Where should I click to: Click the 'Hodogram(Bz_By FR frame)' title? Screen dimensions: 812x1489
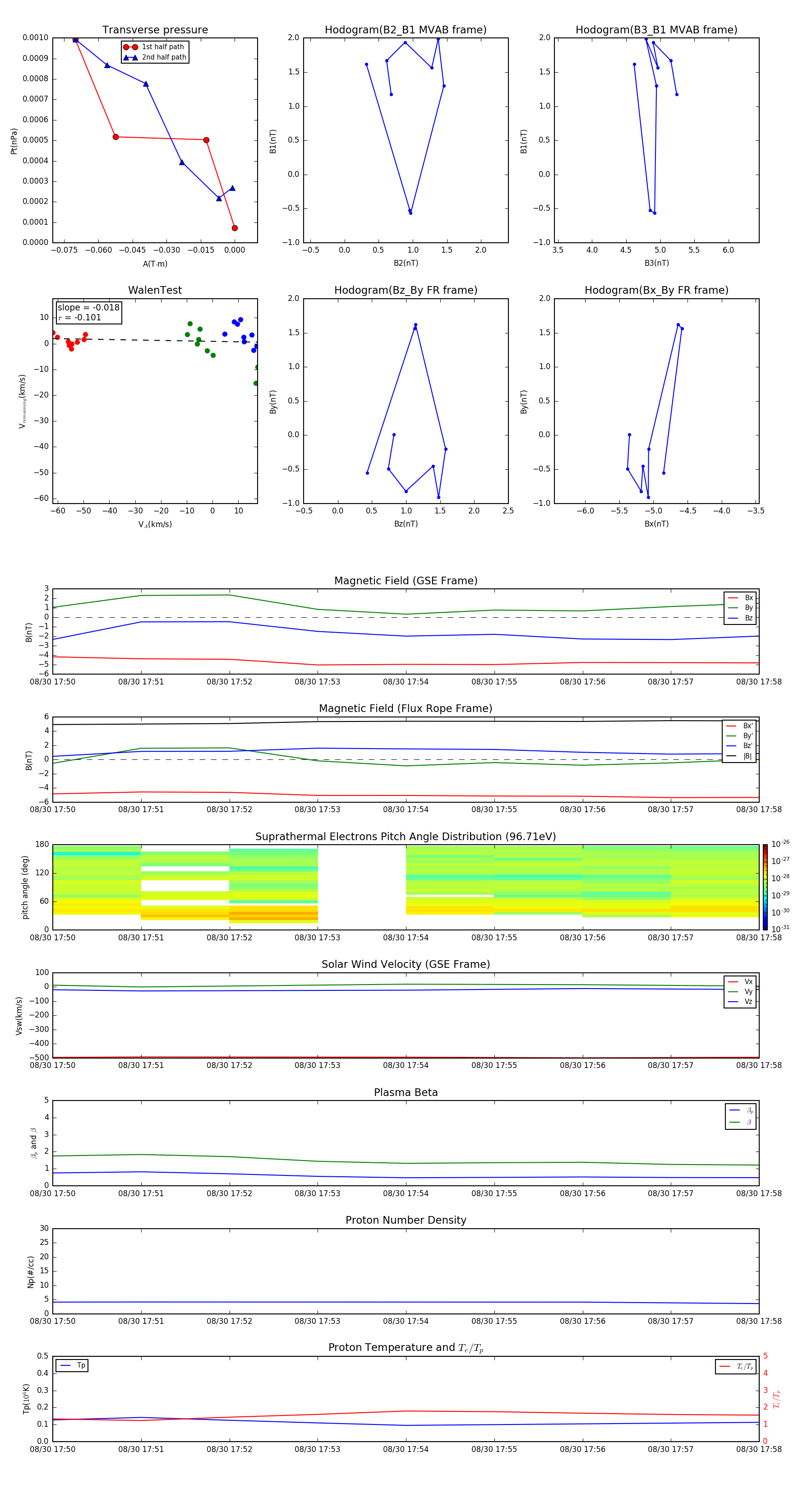pyautogui.click(x=406, y=290)
